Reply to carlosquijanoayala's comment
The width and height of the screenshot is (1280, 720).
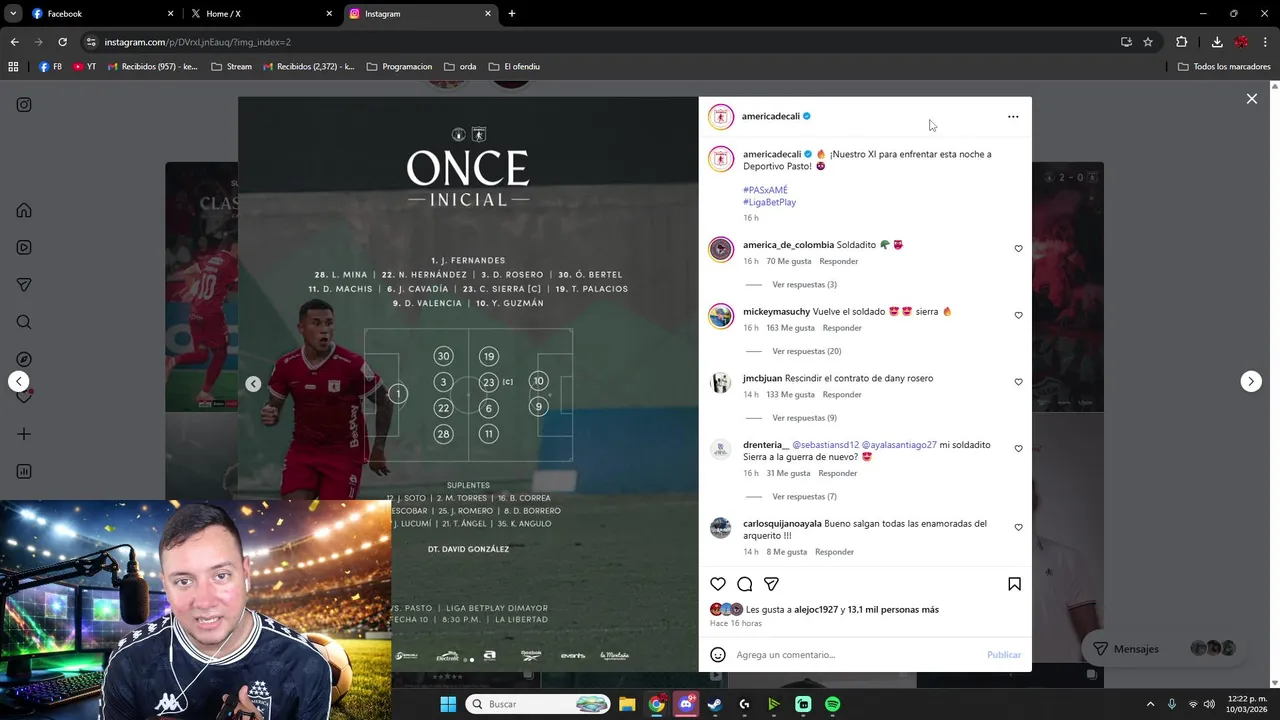click(834, 552)
